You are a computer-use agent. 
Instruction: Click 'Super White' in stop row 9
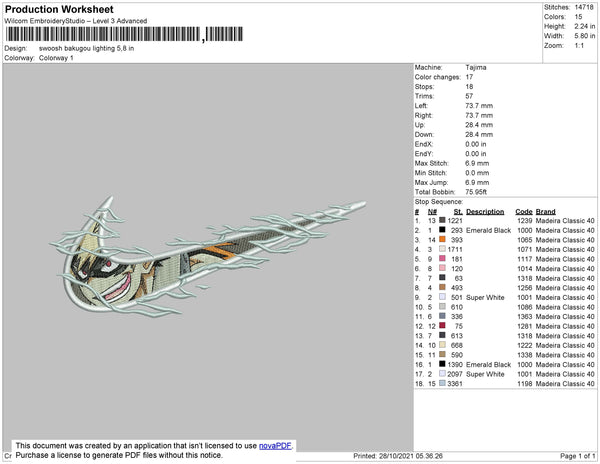pyautogui.click(x=485, y=297)
